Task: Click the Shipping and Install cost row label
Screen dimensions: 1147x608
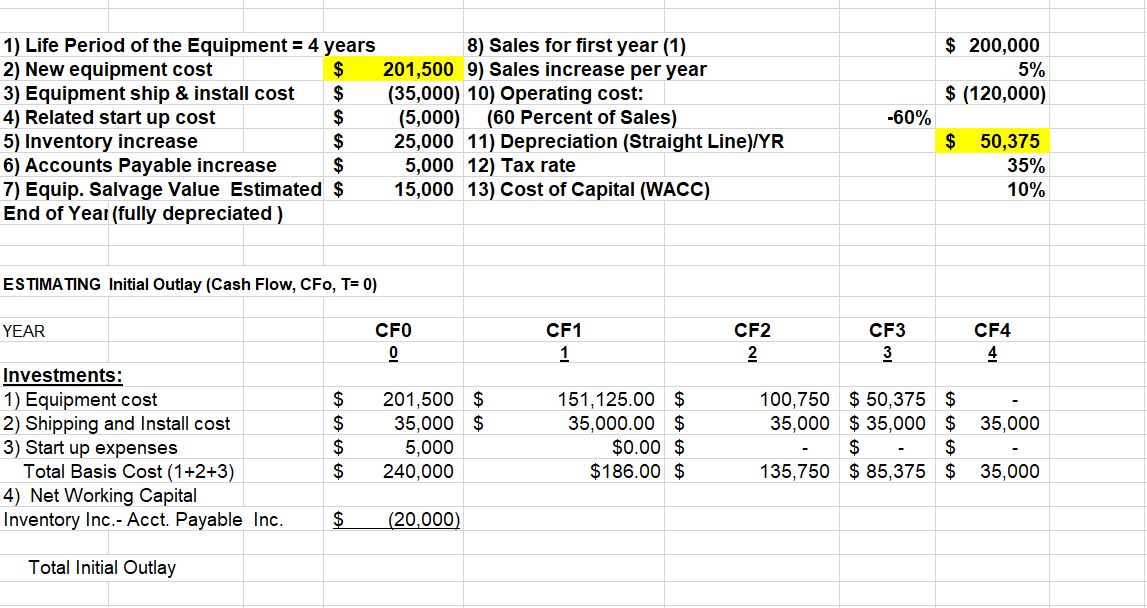Action: tap(117, 423)
